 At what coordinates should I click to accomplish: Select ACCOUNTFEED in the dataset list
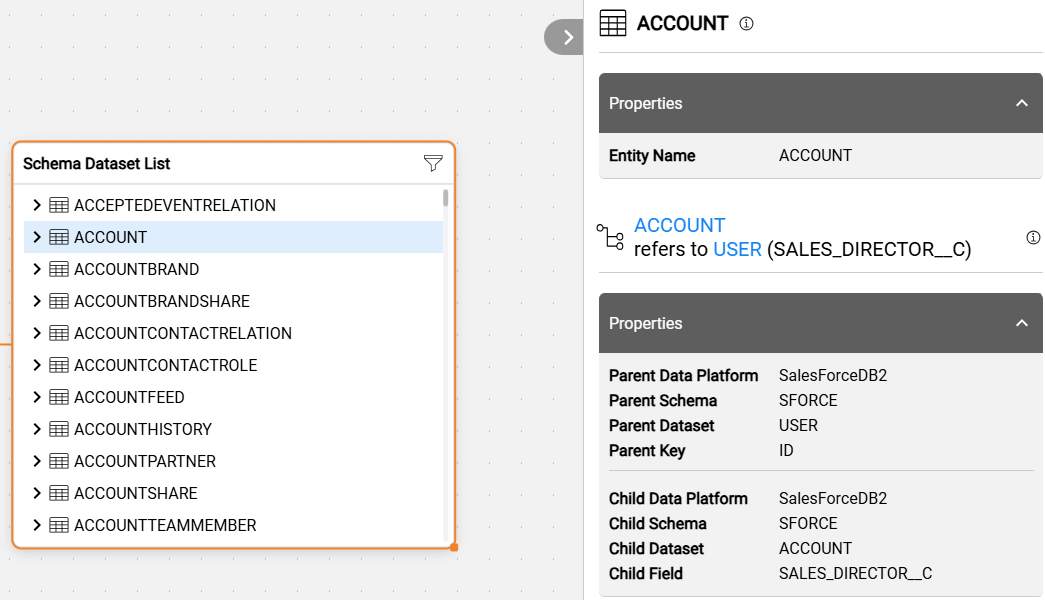point(129,397)
